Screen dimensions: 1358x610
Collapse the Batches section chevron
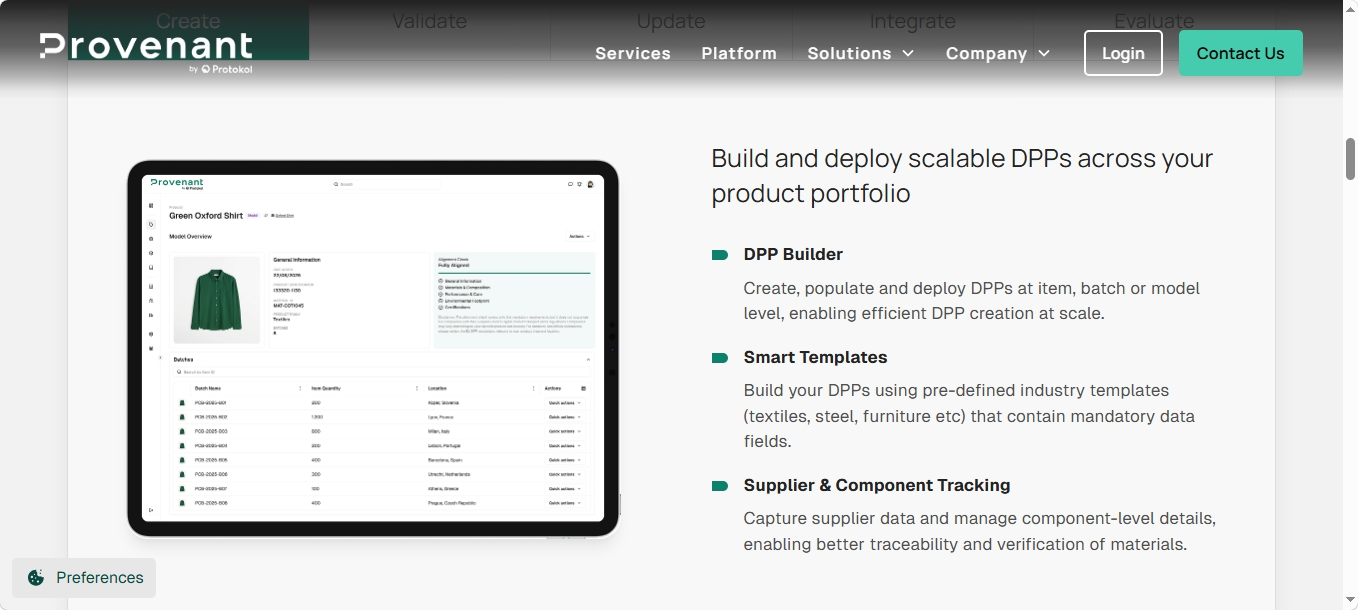click(x=588, y=359)
